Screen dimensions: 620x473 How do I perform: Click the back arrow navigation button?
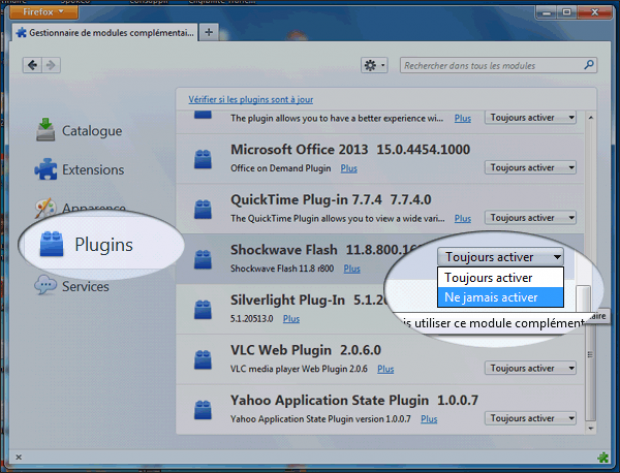point(32,65)
